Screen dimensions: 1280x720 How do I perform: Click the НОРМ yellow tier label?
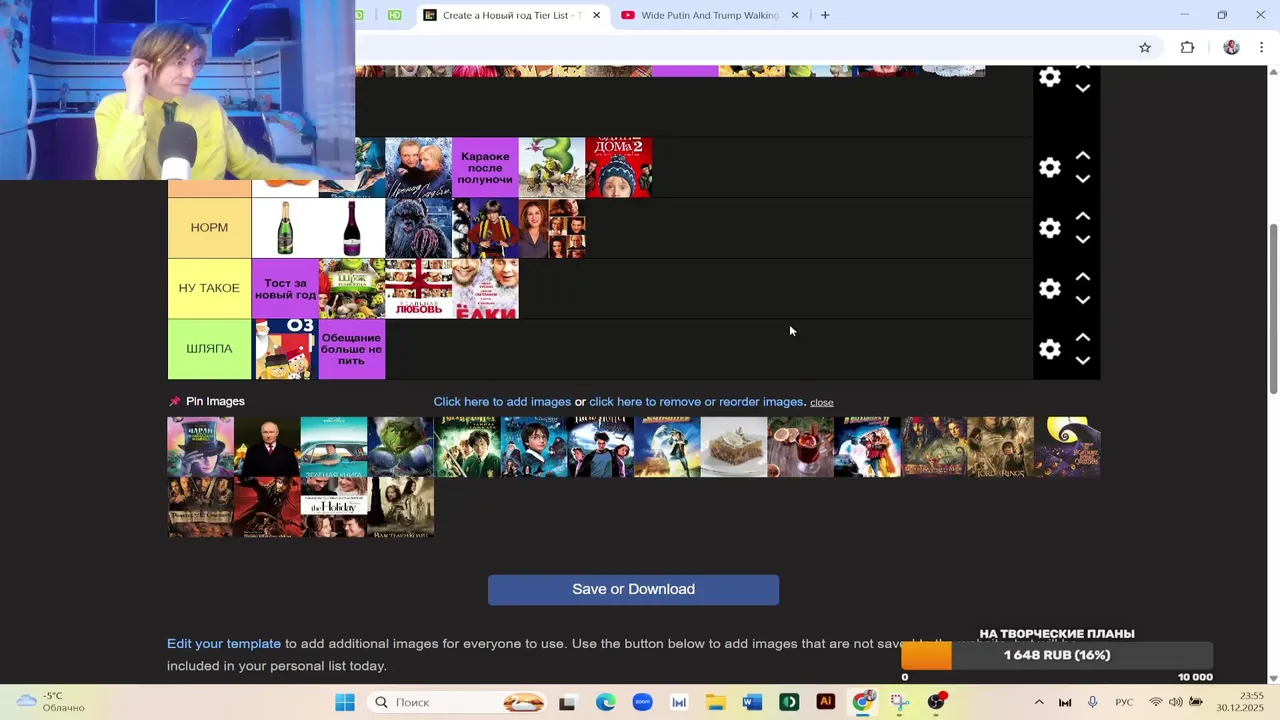(209, 228)
